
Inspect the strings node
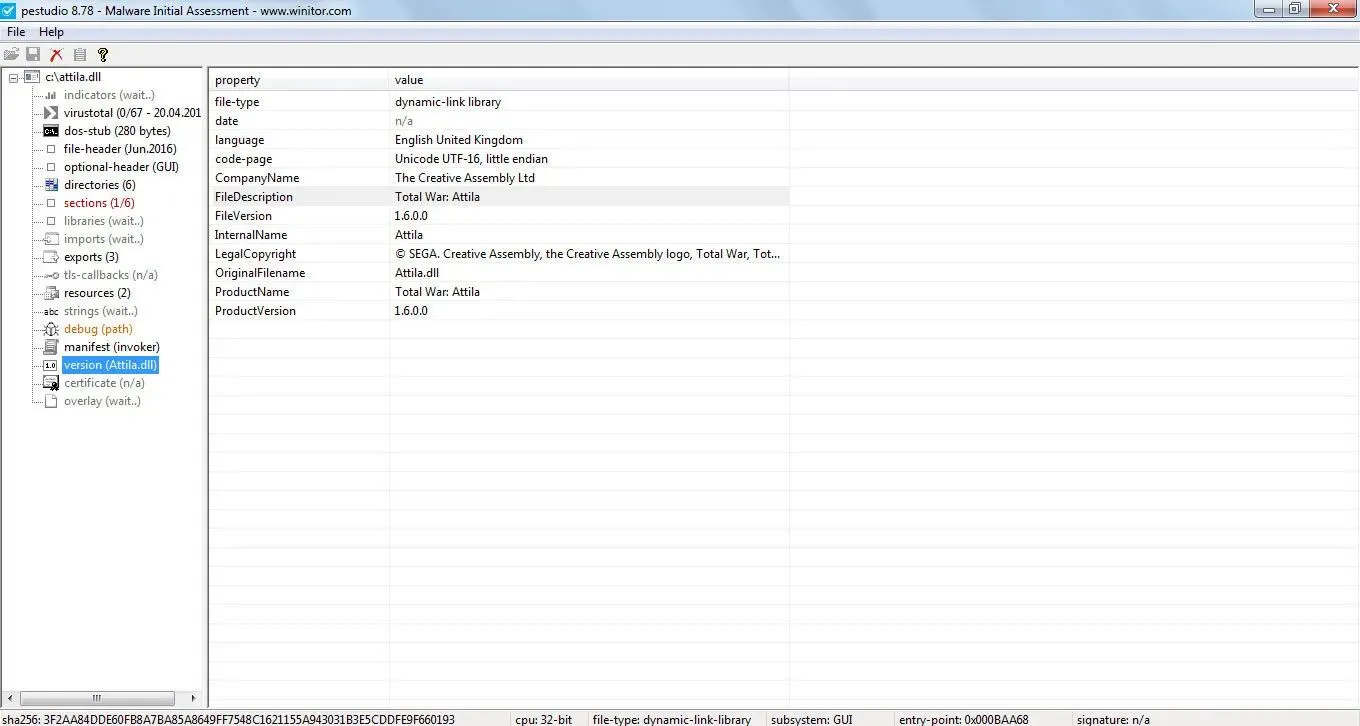[100, 311]
